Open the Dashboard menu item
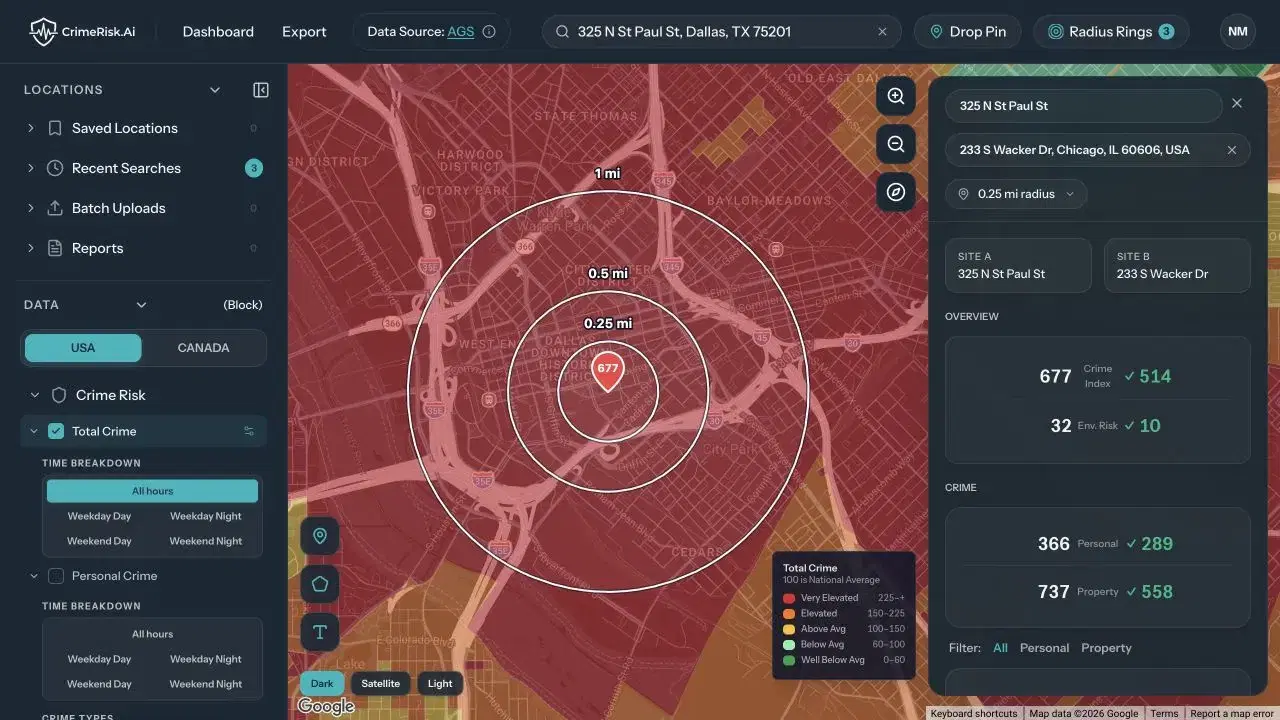 pyautogui.click(x=218, y=32)
